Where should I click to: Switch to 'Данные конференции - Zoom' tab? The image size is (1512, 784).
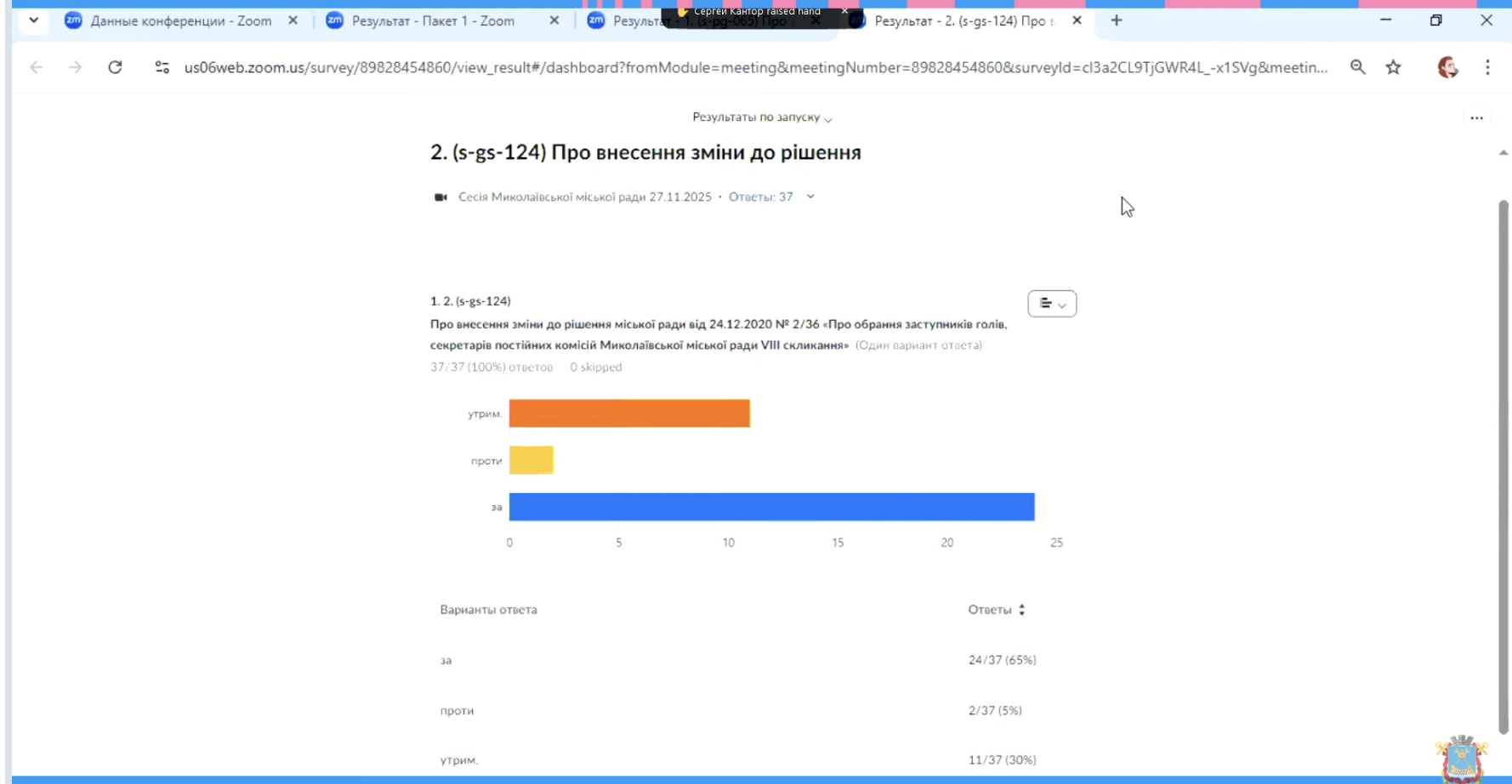click(180, 21)
